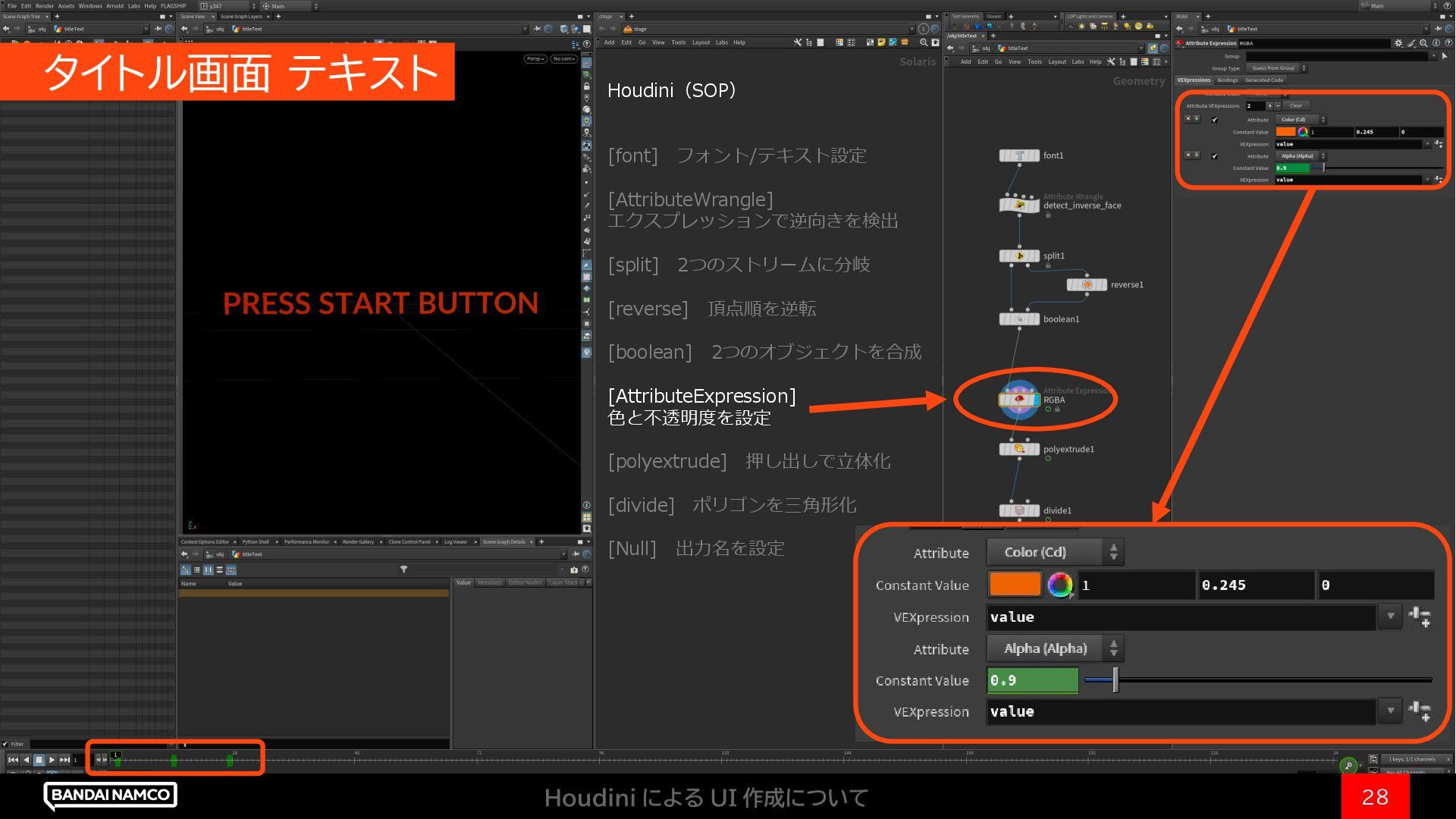
Task: Switch to the Bindings tab
Action: point(1227,80)
